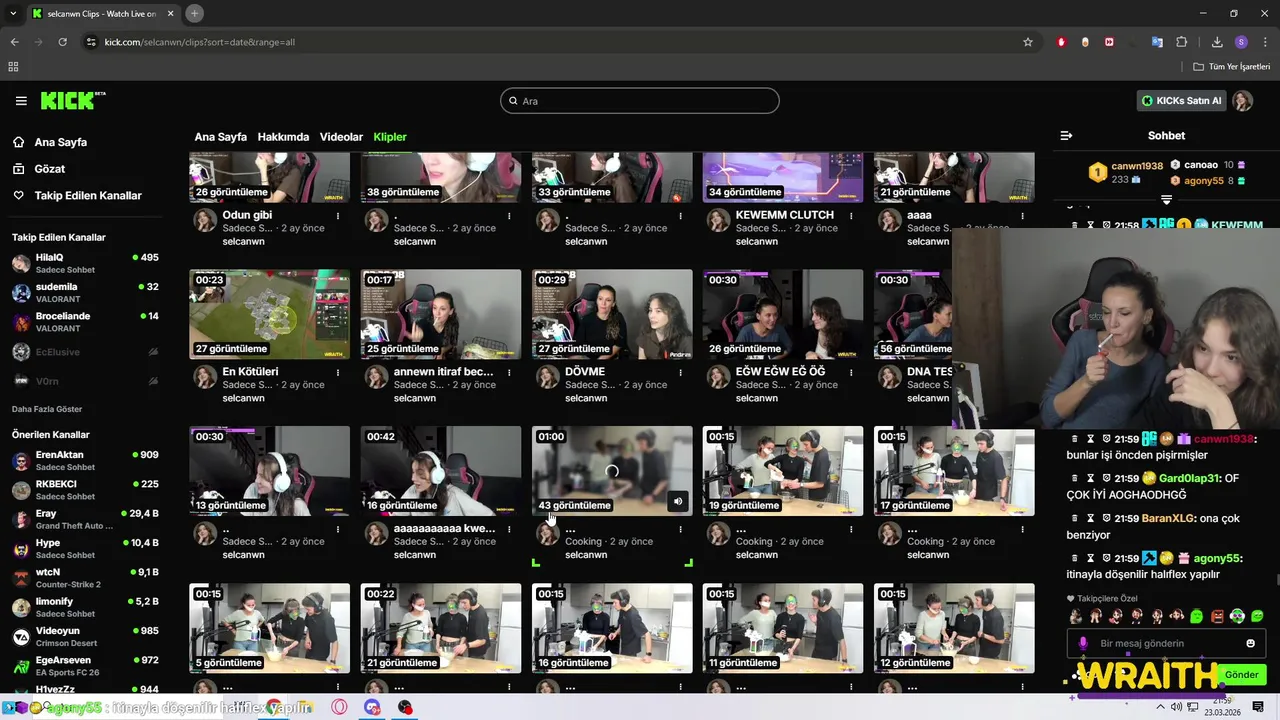Open options menu for KEWEMM CLUTCH clip
Image resolution: width=1280 pixels, height=720 pixels.
pos(851,215)
